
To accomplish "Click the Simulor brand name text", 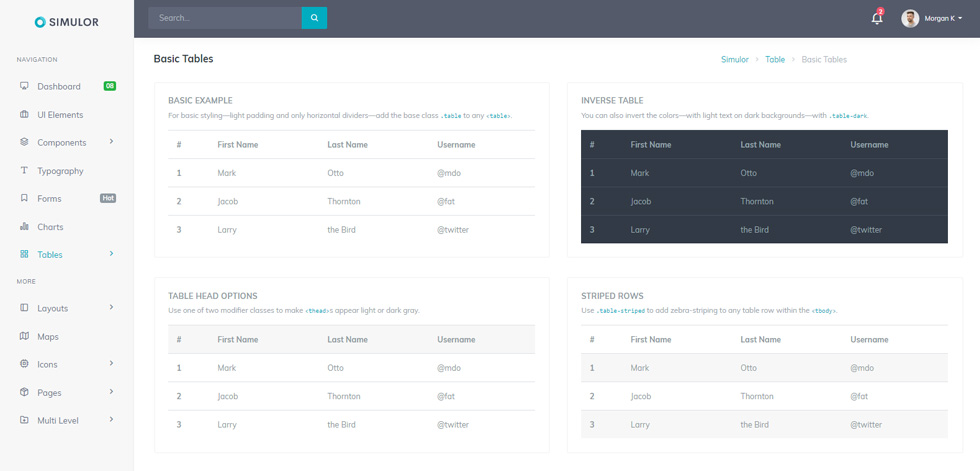I will click(76, 22).
